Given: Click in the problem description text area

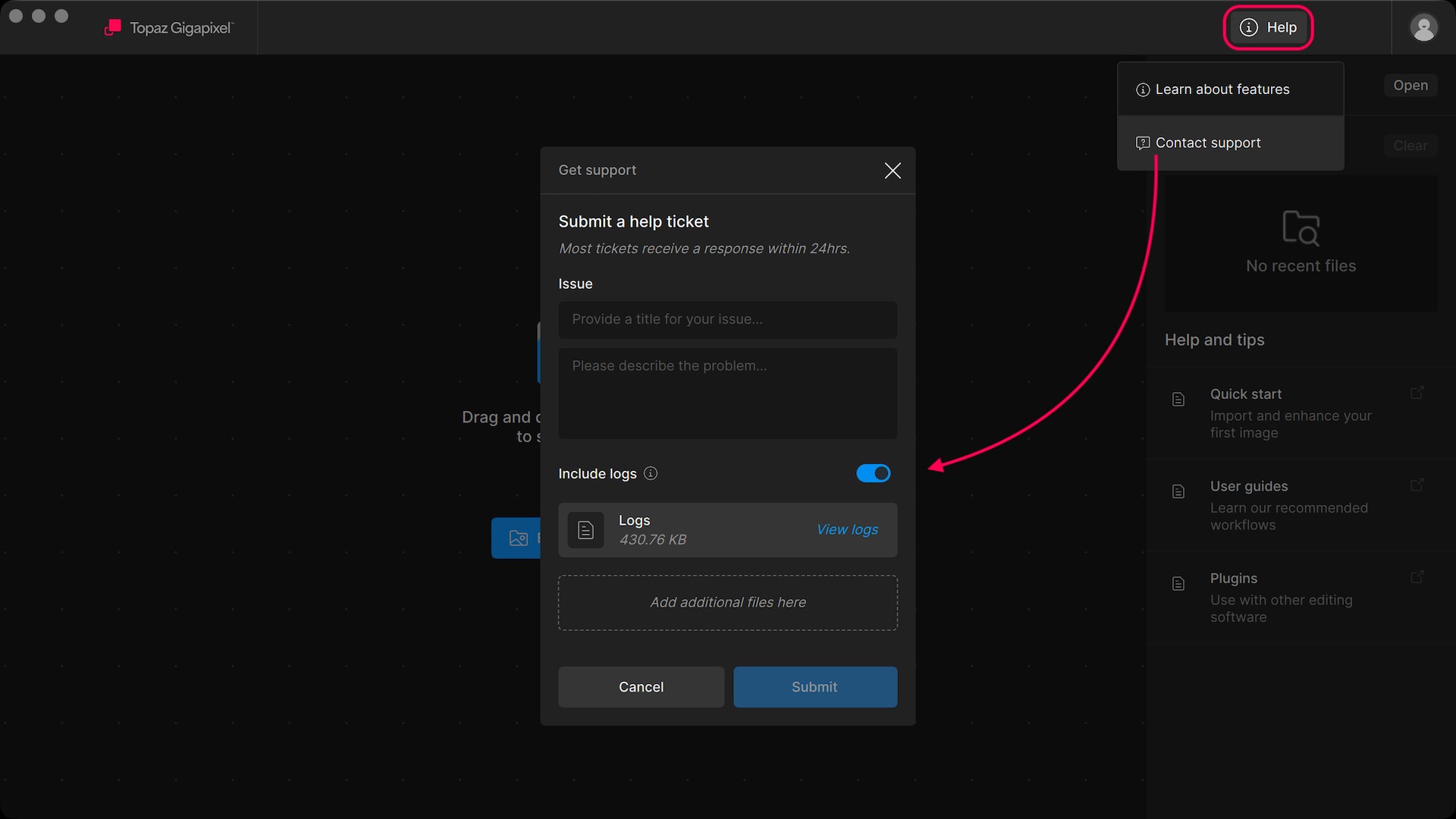Looking at the screenshot, I should click(727, 394).
